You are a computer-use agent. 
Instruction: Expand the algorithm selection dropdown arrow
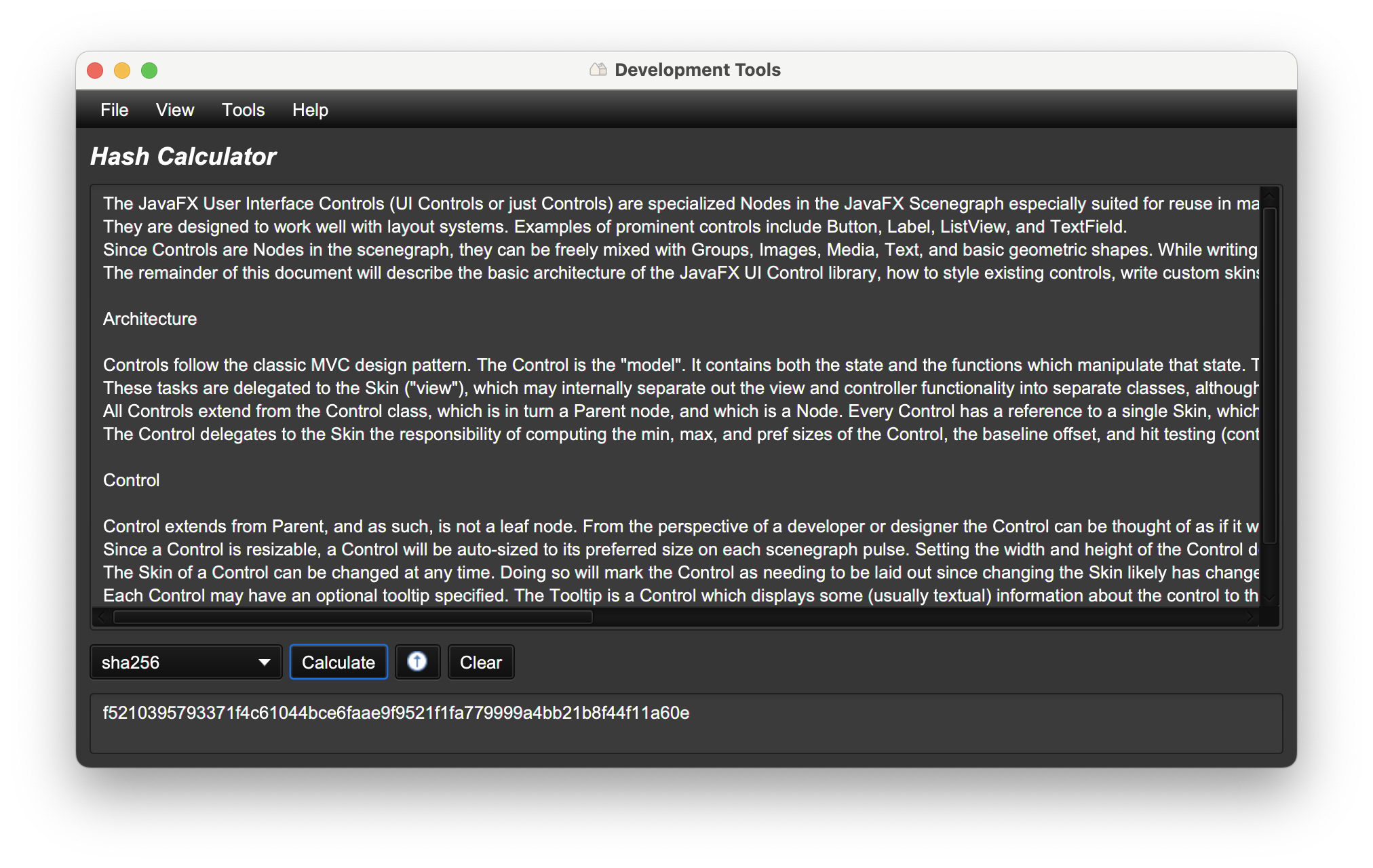[x=265, y=662]
